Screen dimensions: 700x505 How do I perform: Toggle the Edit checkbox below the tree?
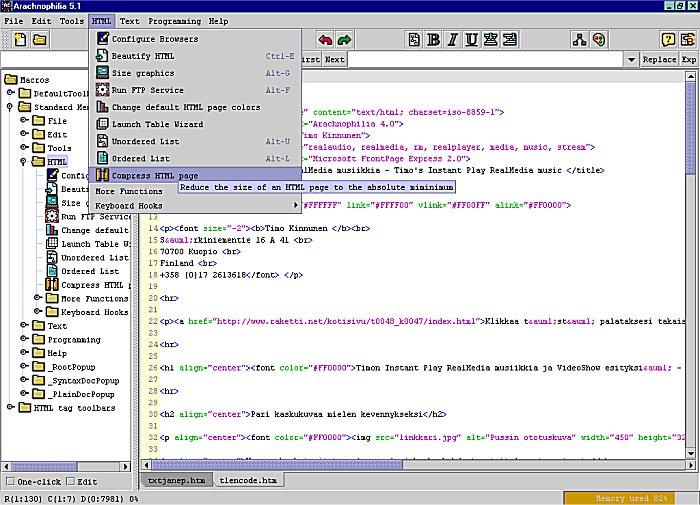[70, 481]
